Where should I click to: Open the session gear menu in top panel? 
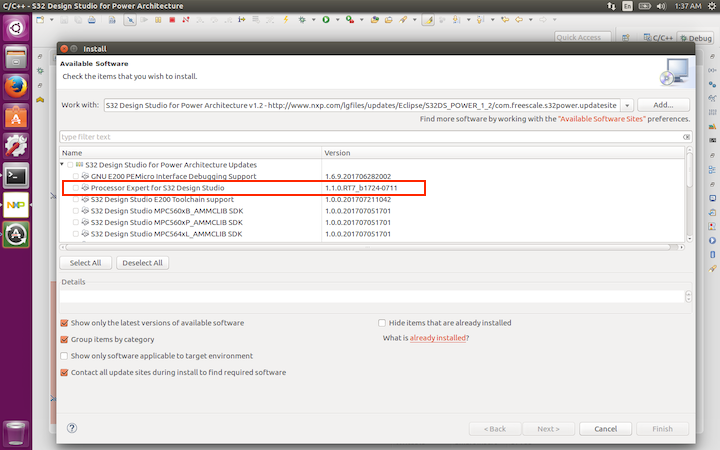click(x=711, y=6)
